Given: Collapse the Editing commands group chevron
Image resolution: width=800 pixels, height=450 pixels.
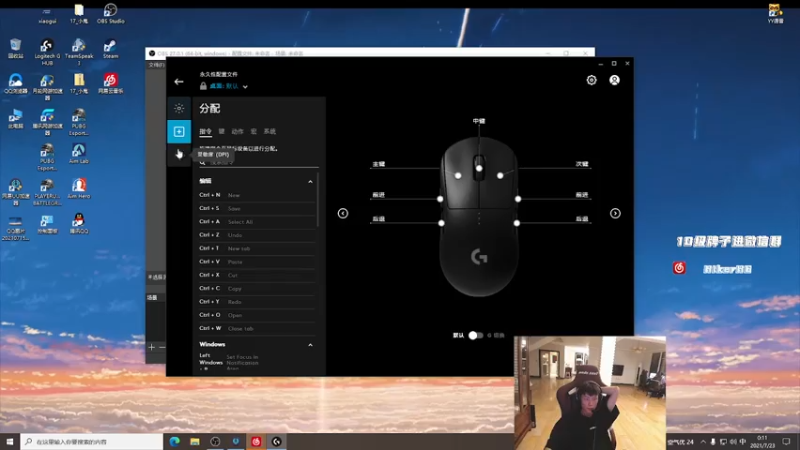Looking at the screenshot, I should point(310,182).
